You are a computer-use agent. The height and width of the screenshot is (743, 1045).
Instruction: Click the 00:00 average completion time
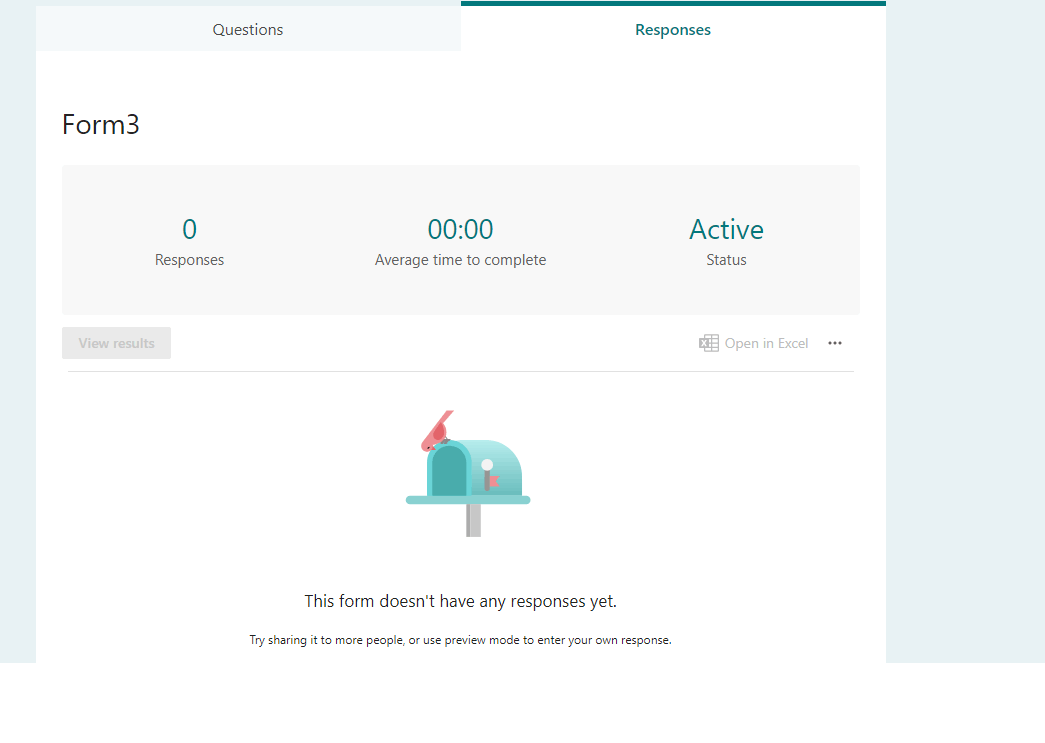click(x=460, y=229)
